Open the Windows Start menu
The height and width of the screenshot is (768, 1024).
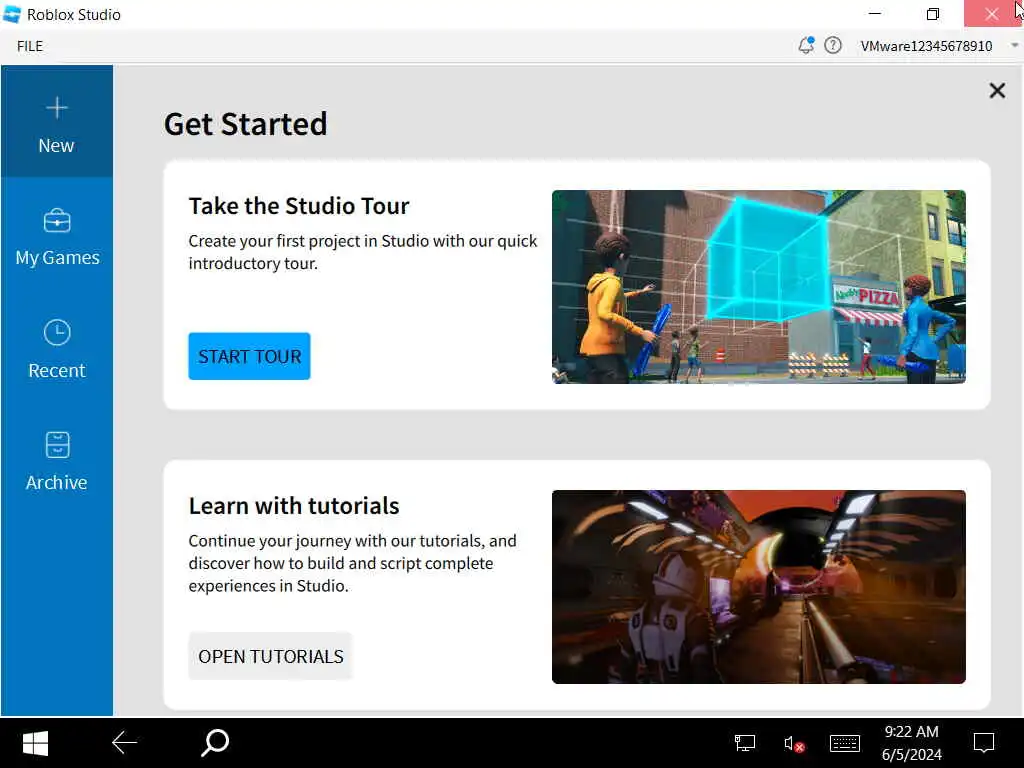(x=35, y=743)
